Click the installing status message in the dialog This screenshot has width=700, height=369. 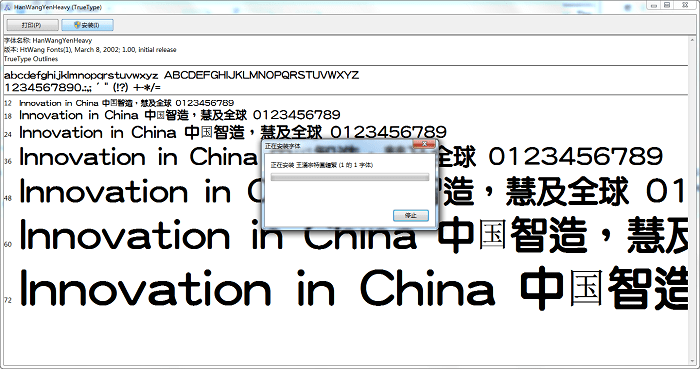tap(321, 165)
